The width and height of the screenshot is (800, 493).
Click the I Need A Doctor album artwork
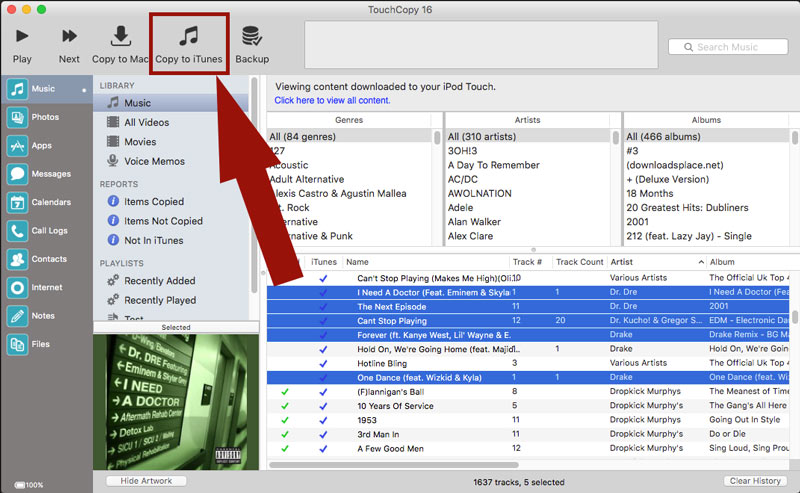pos(176,402)
